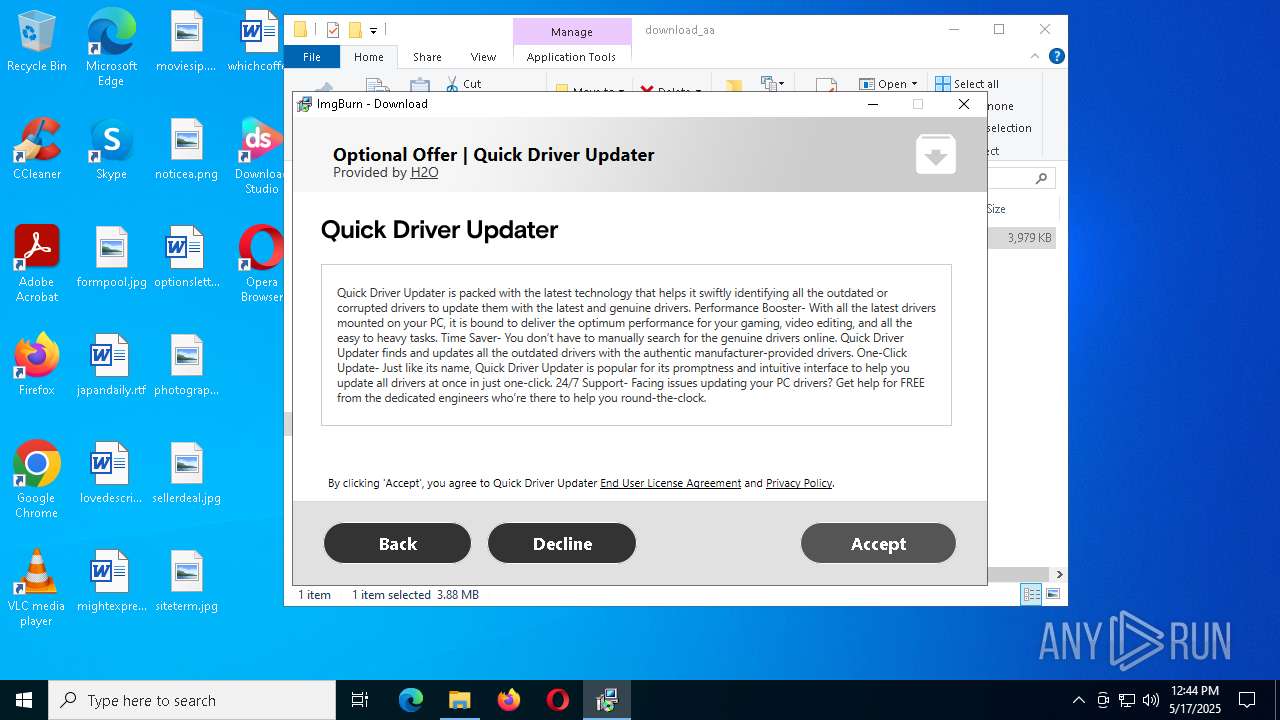Click New Folder quick access icon
This screenshot has width=1280, height=720.
[x=354, y=30]
